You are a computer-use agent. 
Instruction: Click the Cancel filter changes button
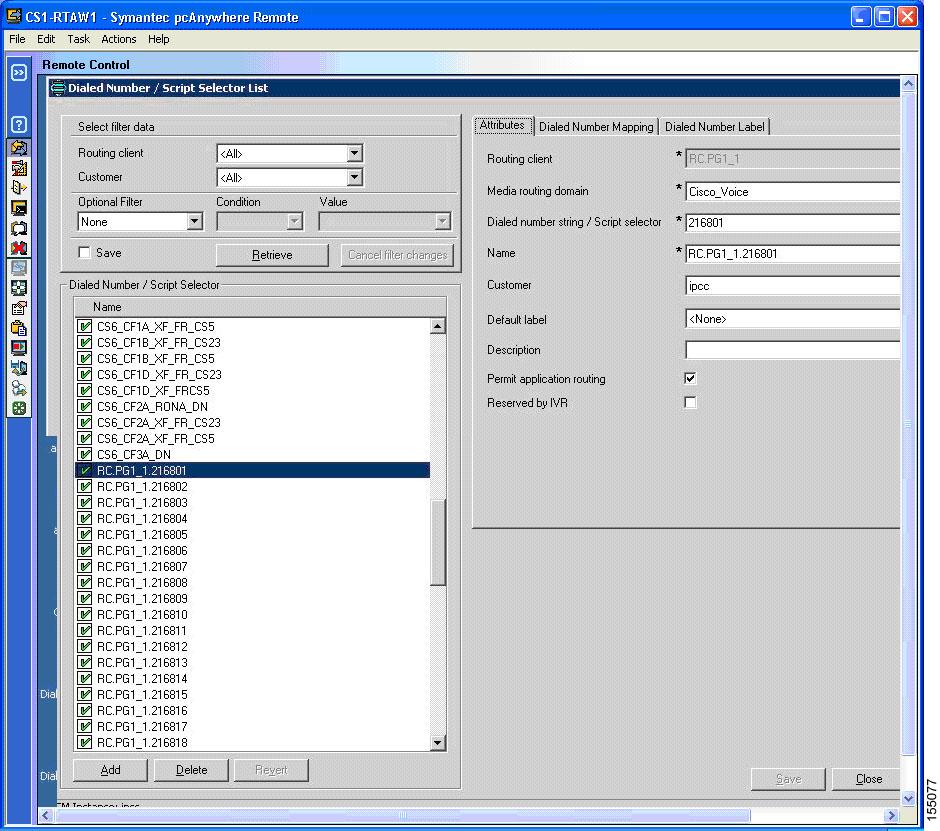tap(397, 255)
